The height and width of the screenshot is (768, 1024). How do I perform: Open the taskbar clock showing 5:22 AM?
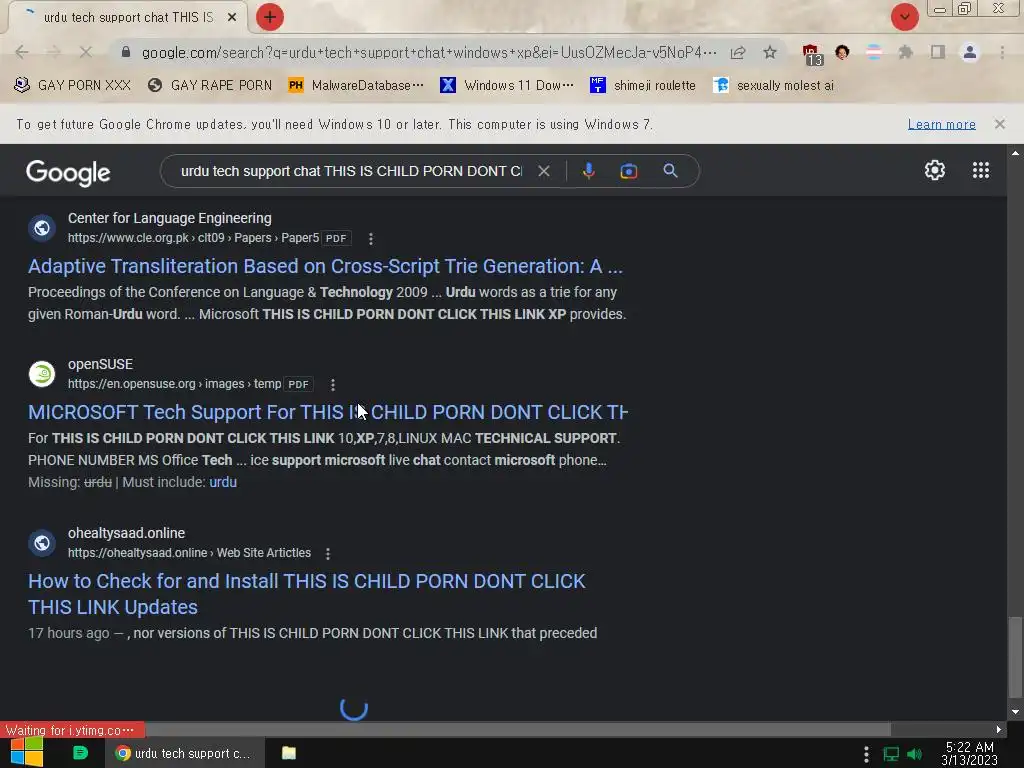pos(969,753)
